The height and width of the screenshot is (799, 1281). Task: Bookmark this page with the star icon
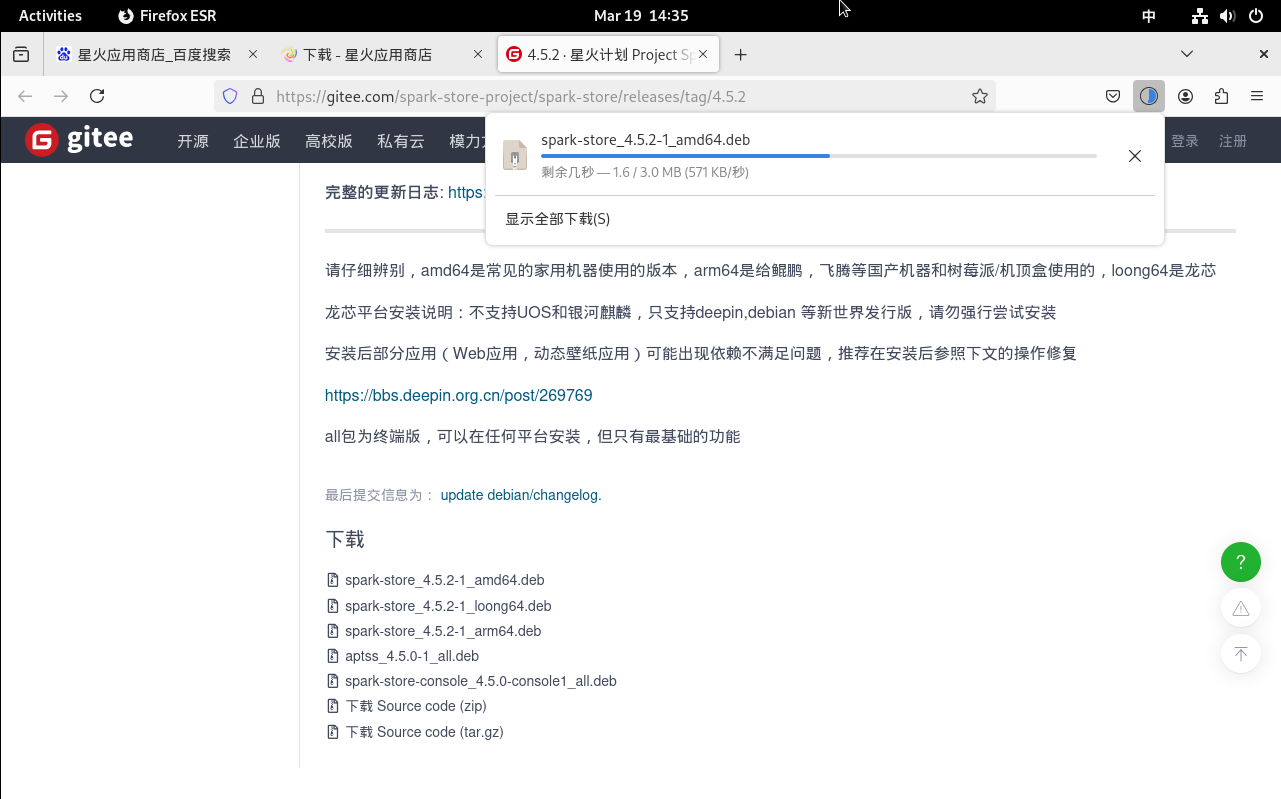[979, 96]
